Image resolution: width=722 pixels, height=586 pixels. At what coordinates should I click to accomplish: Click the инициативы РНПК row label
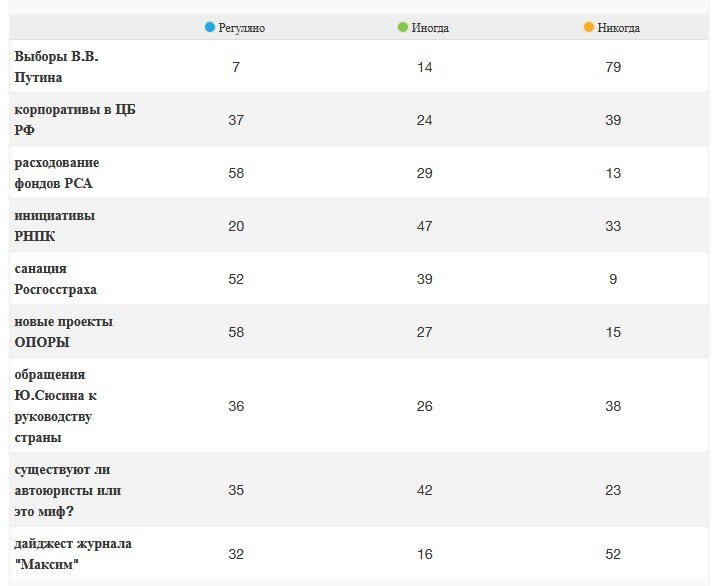pos(55,226)
